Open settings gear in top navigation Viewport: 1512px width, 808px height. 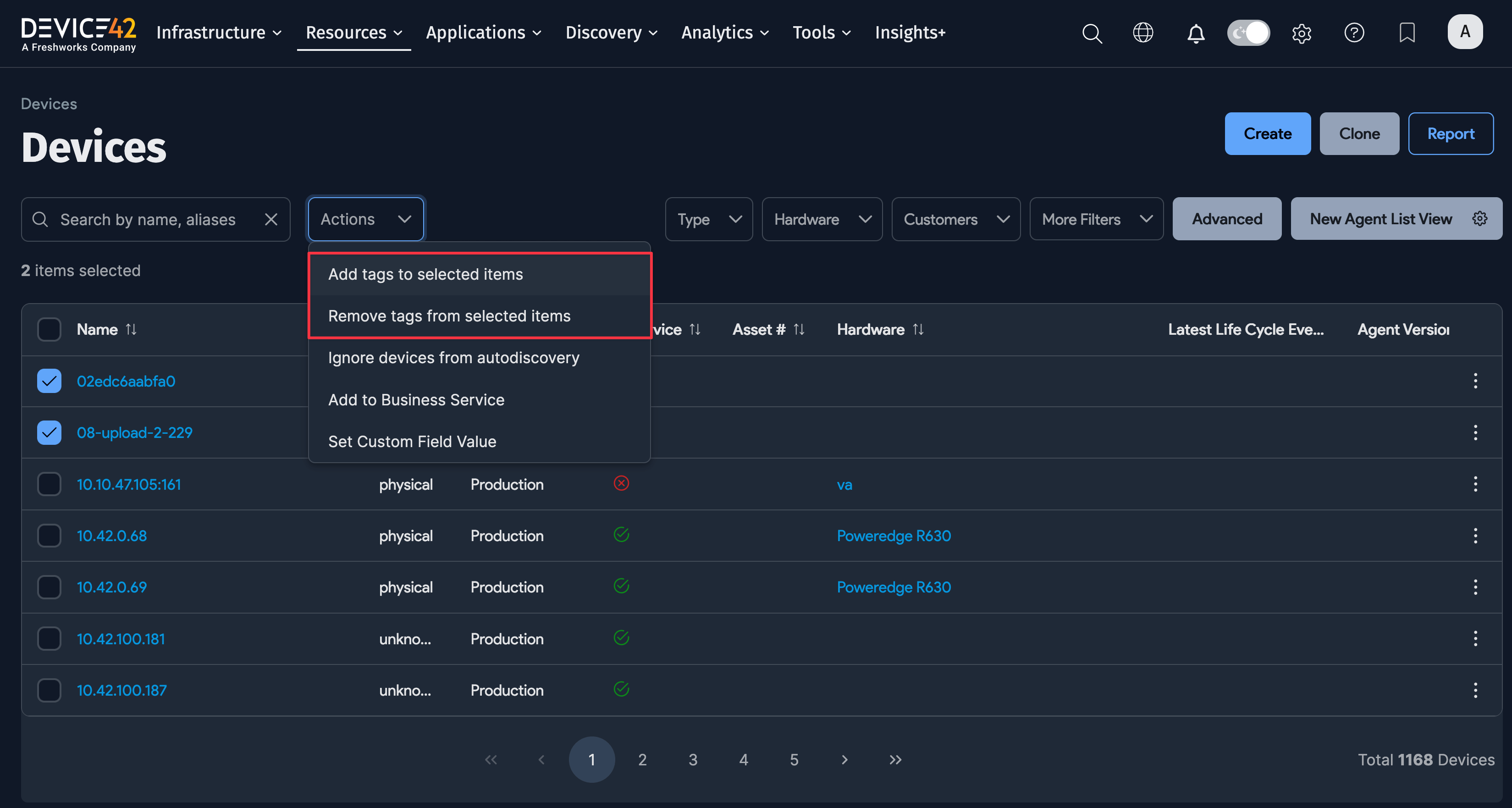[x=1301, y=33]
